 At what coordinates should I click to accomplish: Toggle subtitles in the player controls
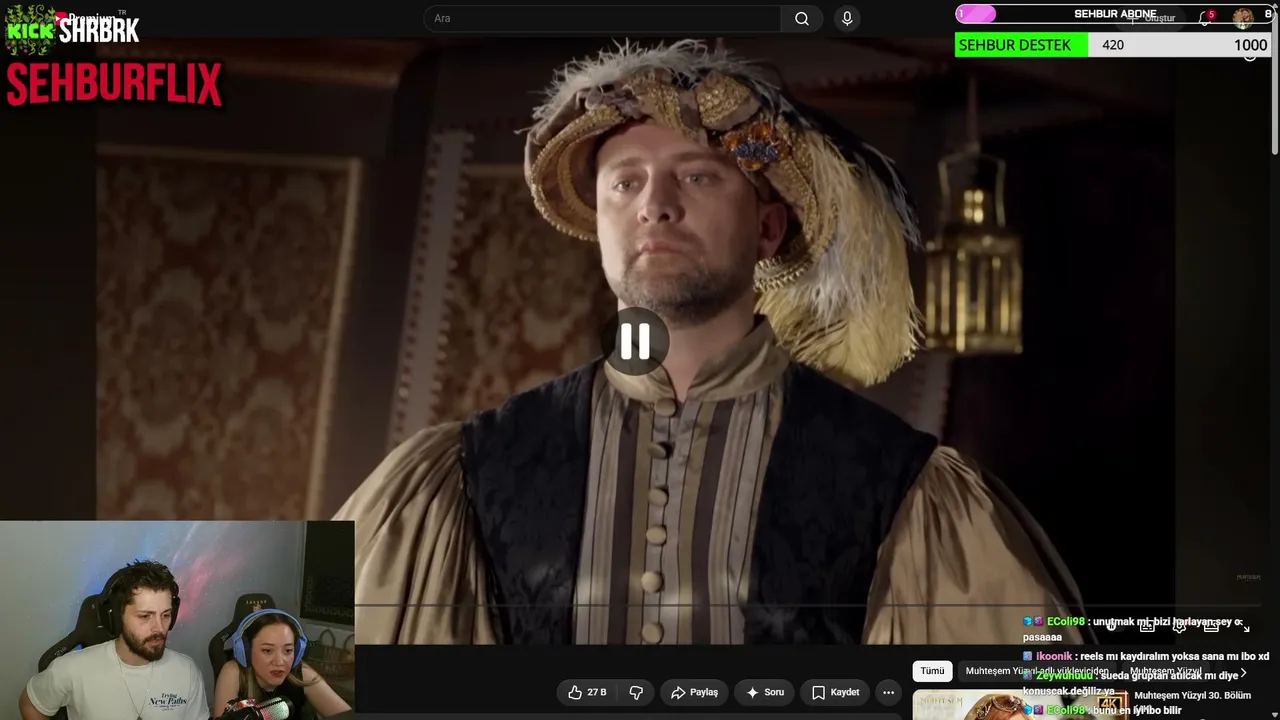click(x=1147, y=626)
